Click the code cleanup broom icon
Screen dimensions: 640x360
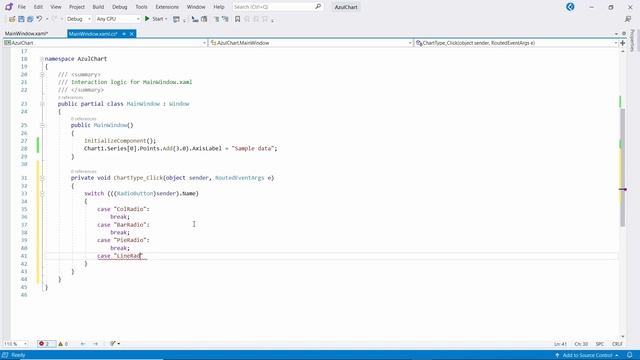tap(113, 344)
